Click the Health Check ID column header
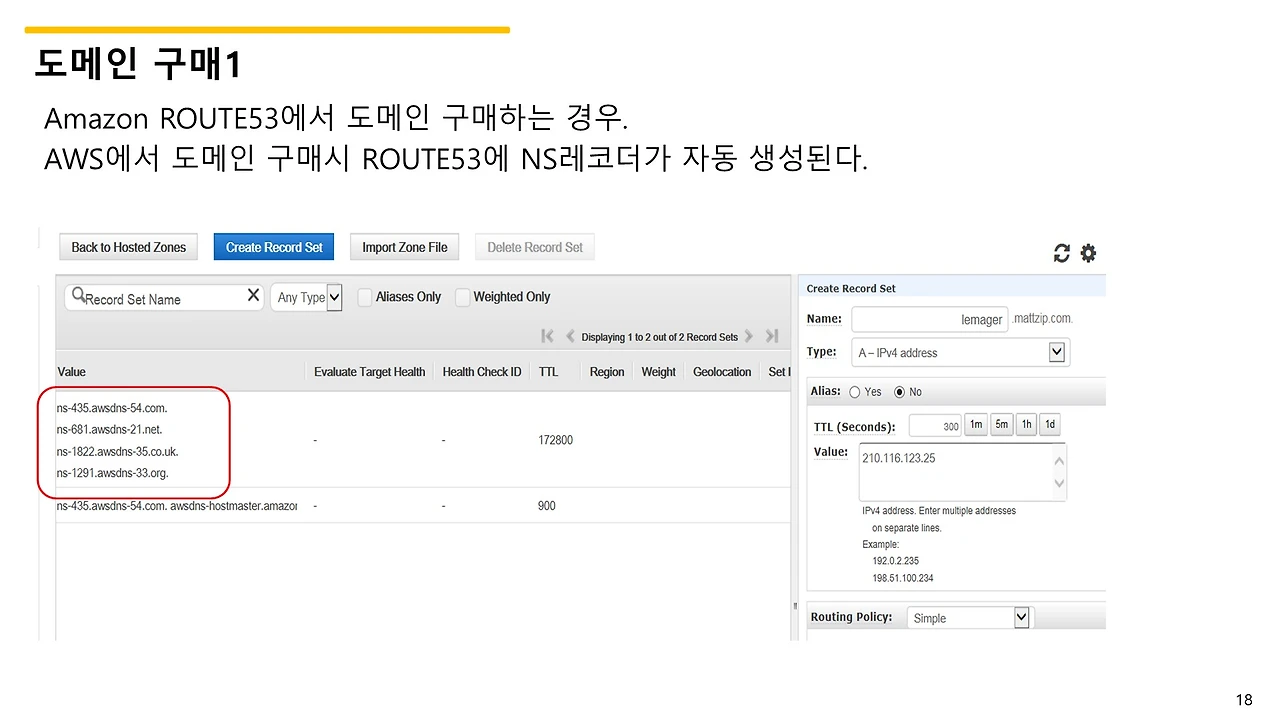This screenshot has height=720, width=1280. click(482, 372)
